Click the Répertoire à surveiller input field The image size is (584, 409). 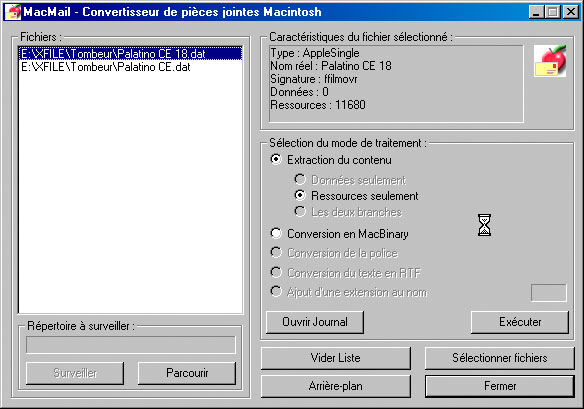click(131, 345)
